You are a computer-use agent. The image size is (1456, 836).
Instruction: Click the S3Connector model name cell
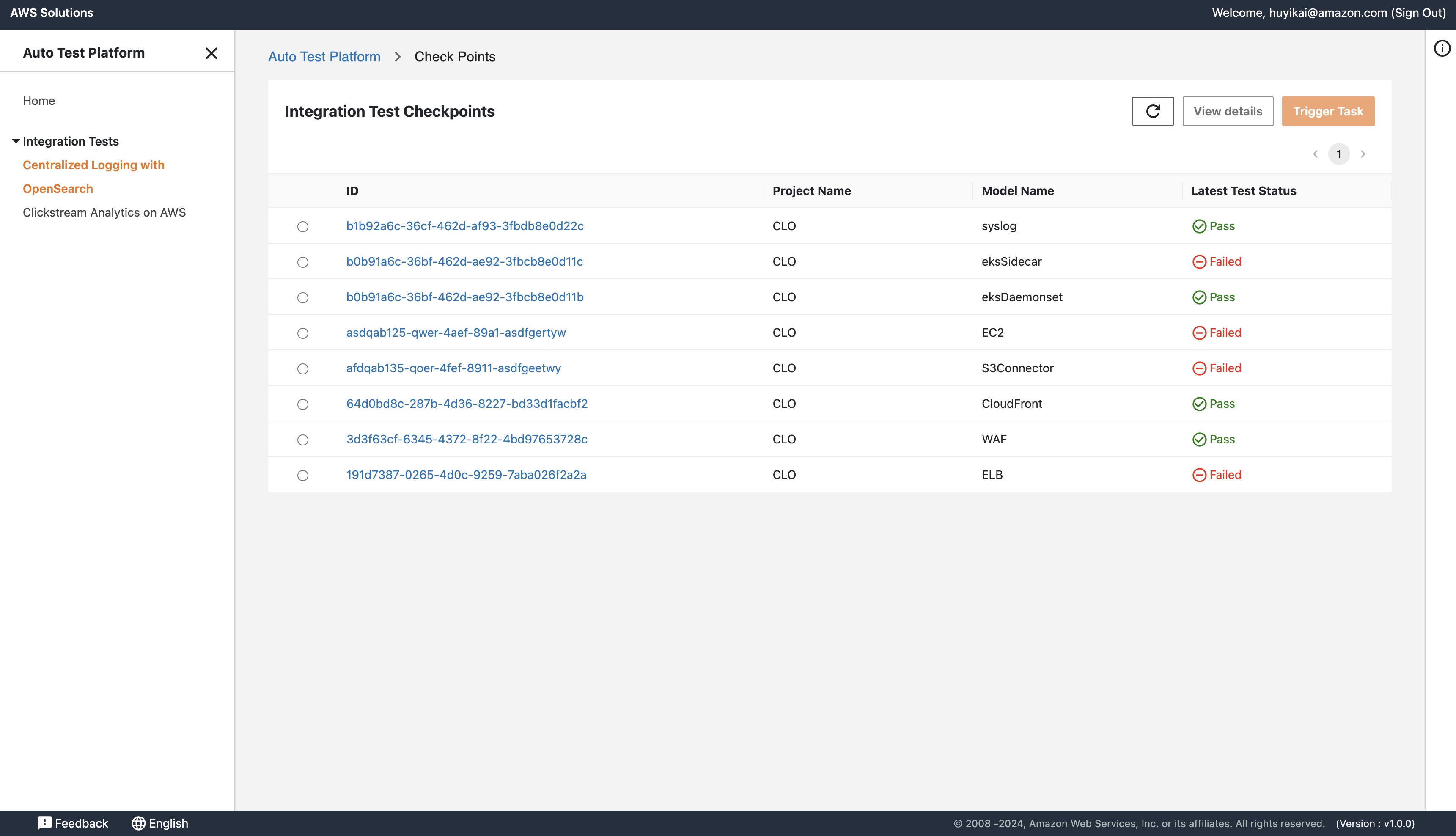click(1017, 368)
